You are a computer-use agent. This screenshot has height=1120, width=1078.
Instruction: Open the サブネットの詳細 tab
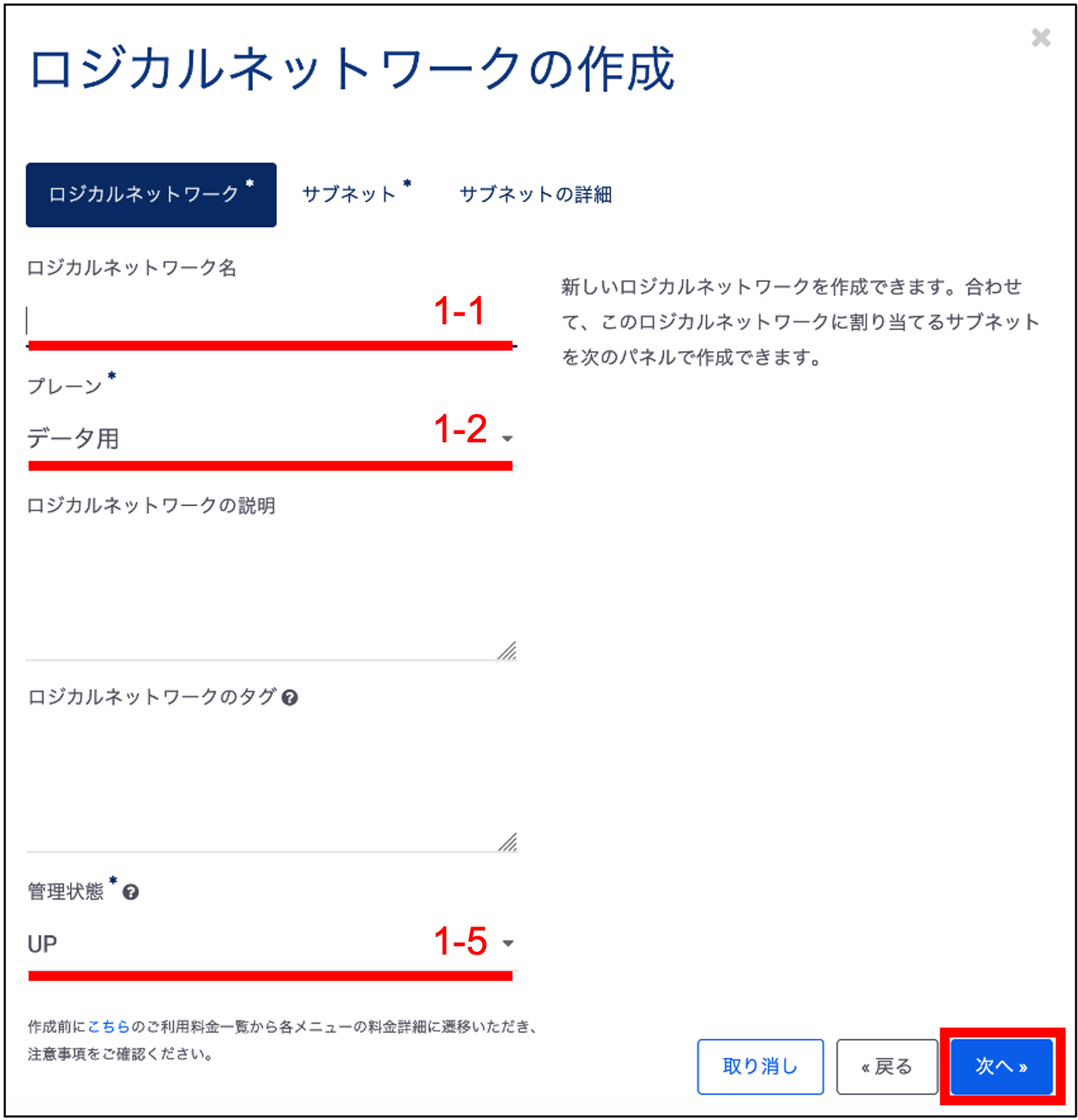[x=535, y=194]
